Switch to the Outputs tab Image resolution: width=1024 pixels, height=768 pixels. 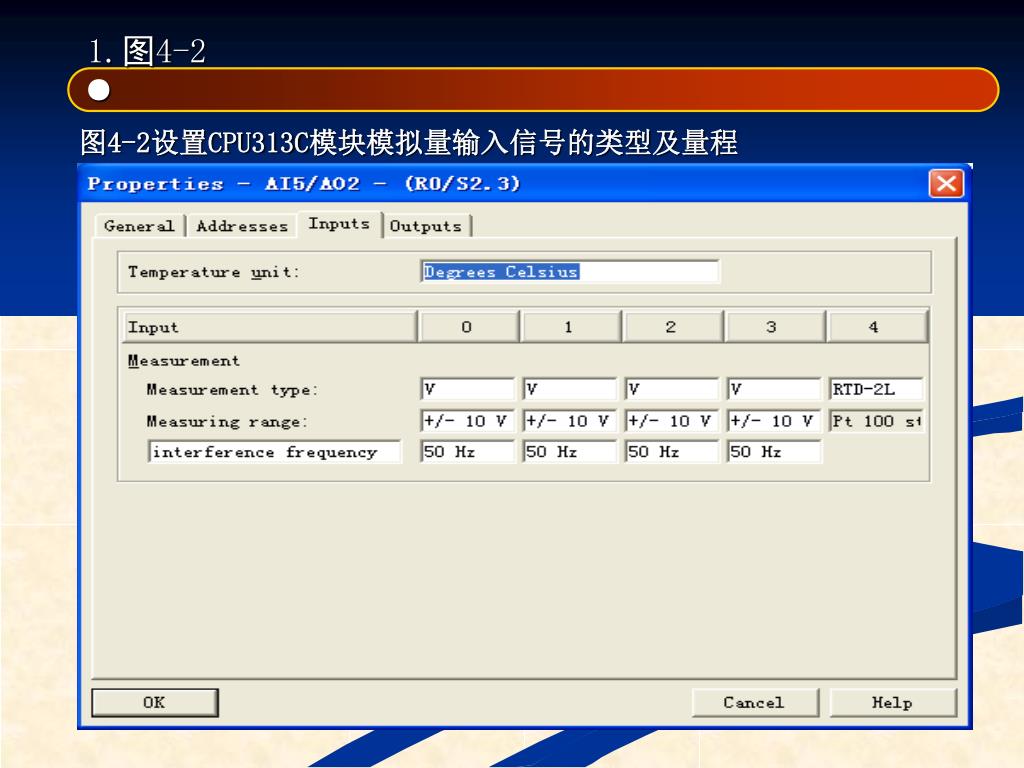pos(426,226)
